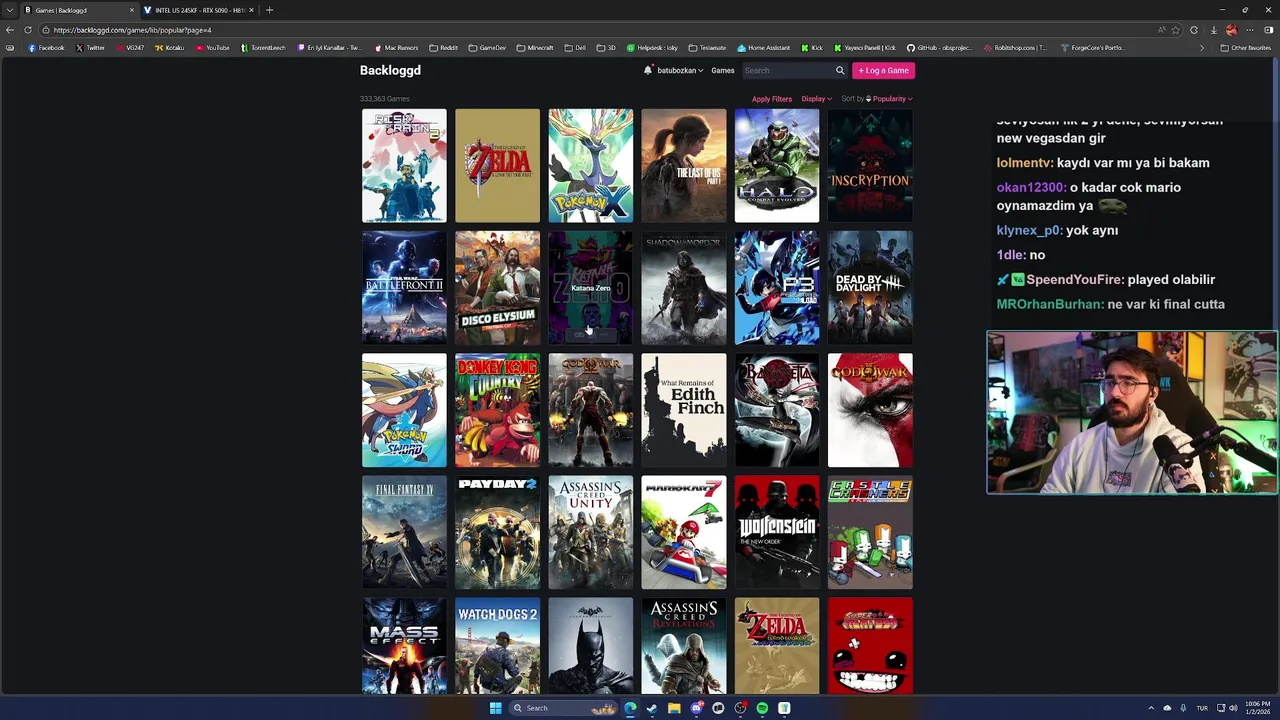Open the Sort by Popularity dropdown
1280x720 pixels.
889,99
